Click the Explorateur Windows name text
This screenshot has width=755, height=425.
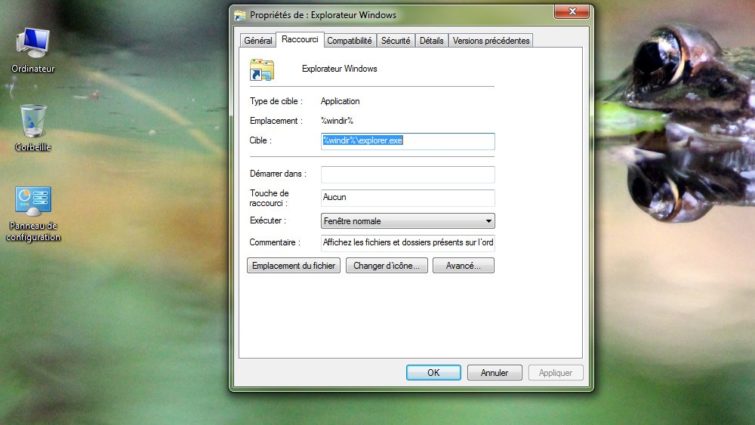point(339,69)
